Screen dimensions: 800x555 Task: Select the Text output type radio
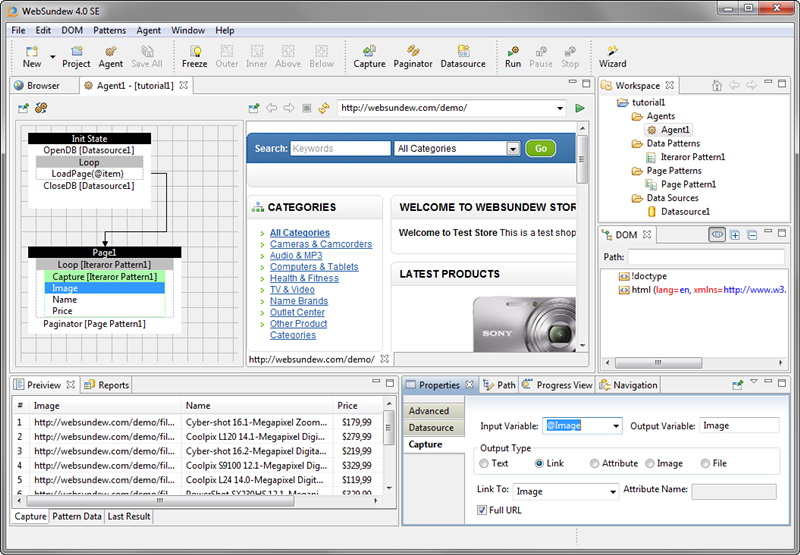485,464
